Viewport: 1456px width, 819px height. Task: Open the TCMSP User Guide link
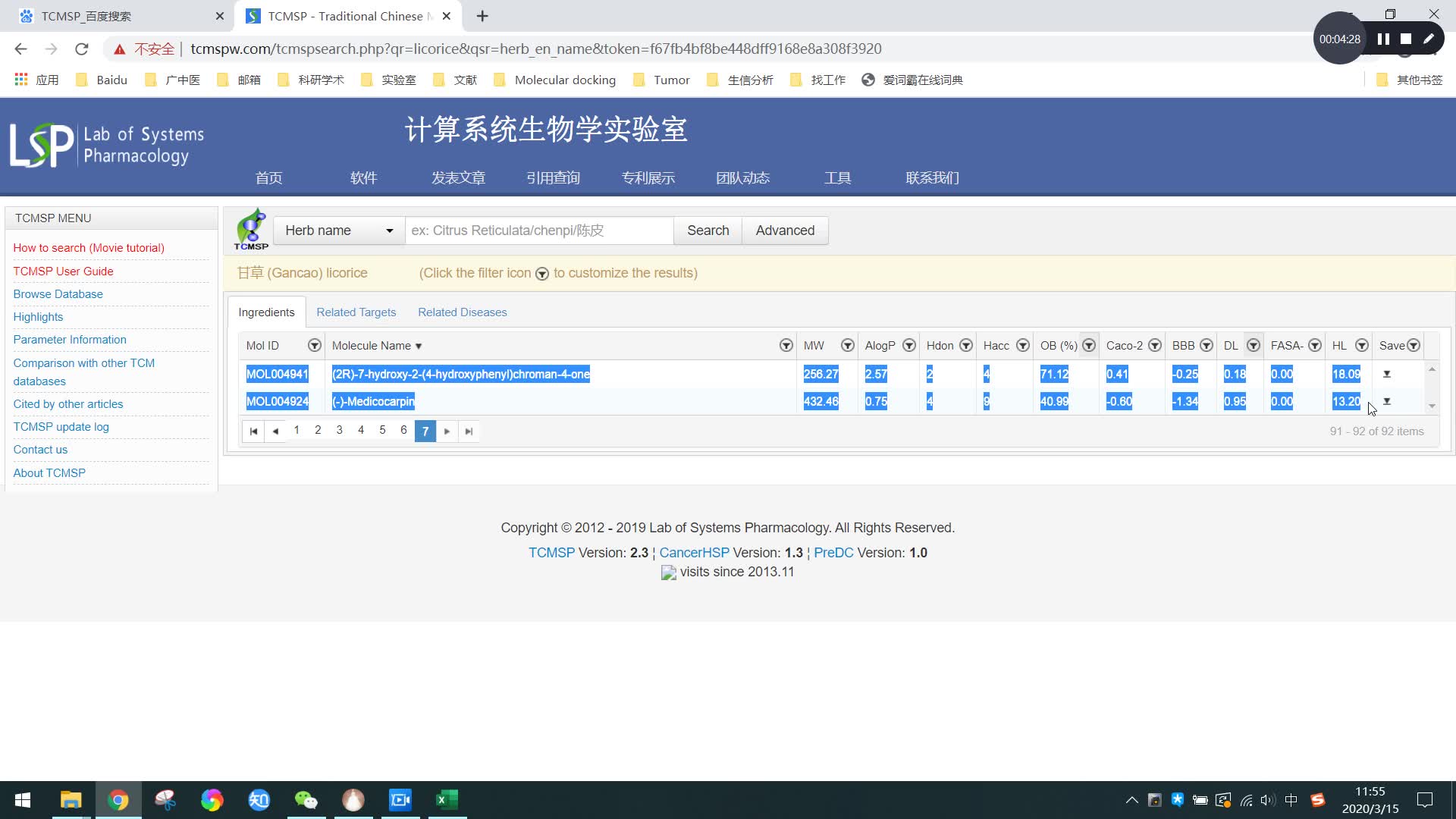point(63,271)
